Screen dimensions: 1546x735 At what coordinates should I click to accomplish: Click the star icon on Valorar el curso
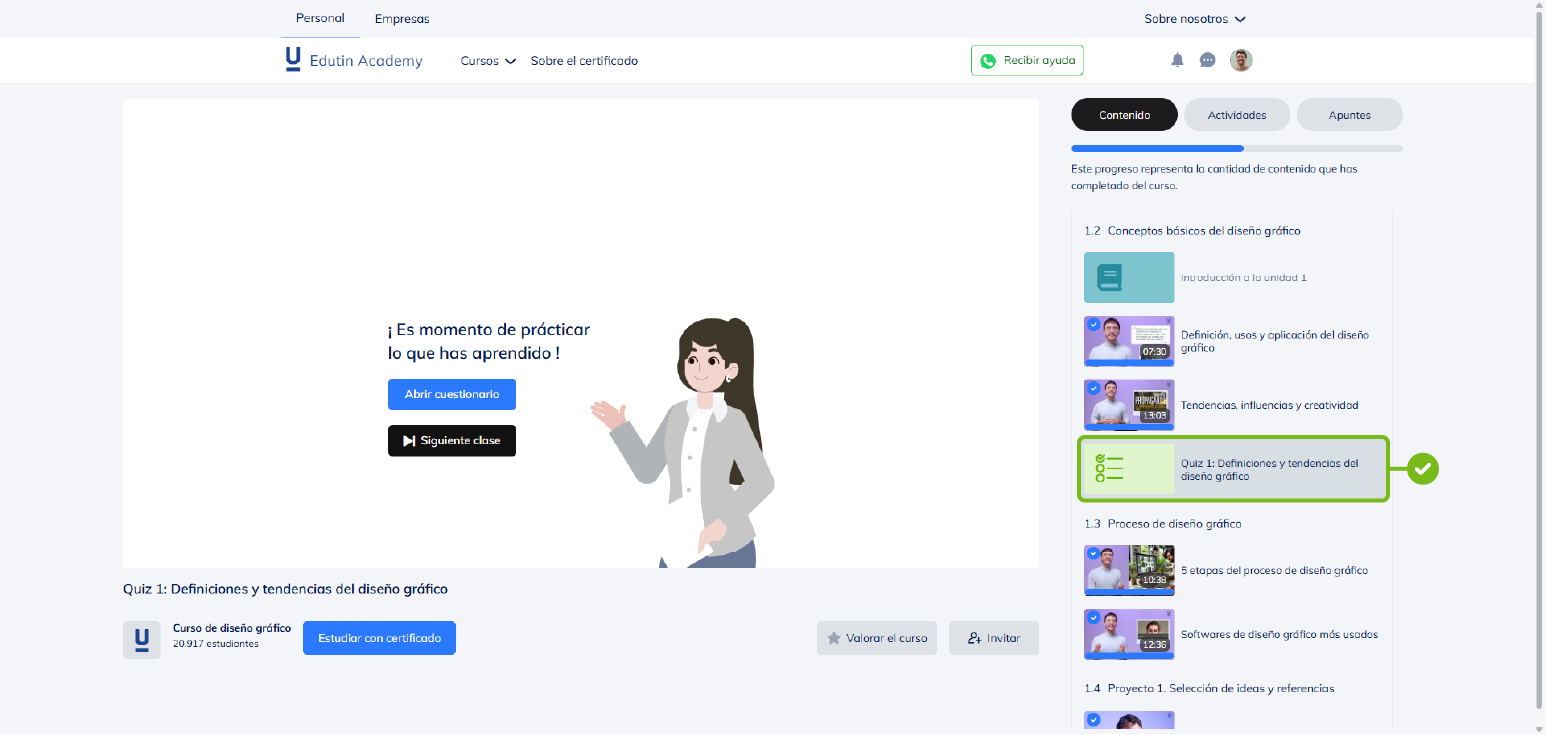pyautogui.click(x=833, y=638)
